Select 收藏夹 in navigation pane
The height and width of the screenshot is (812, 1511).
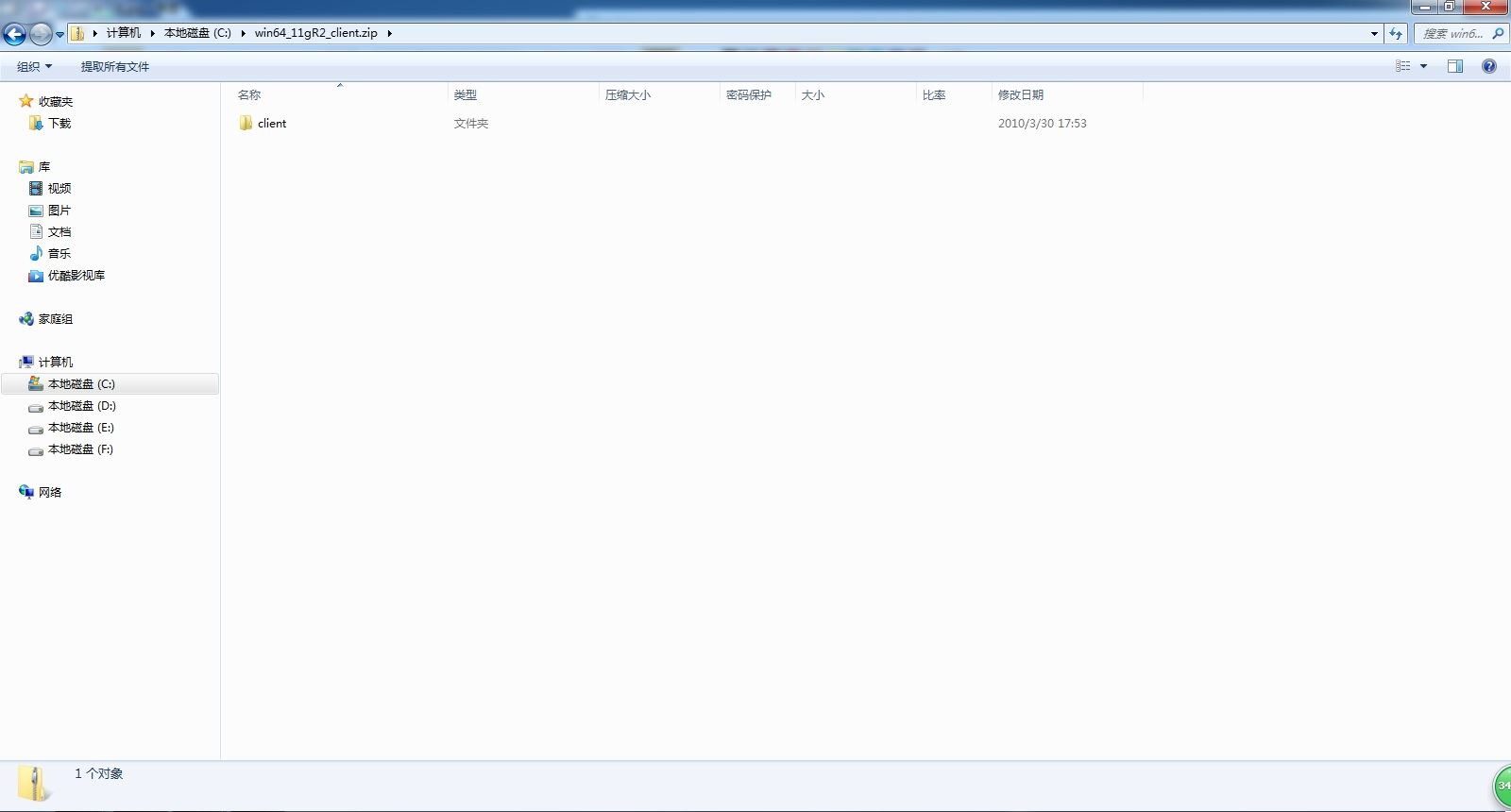(x=56, y=101)
